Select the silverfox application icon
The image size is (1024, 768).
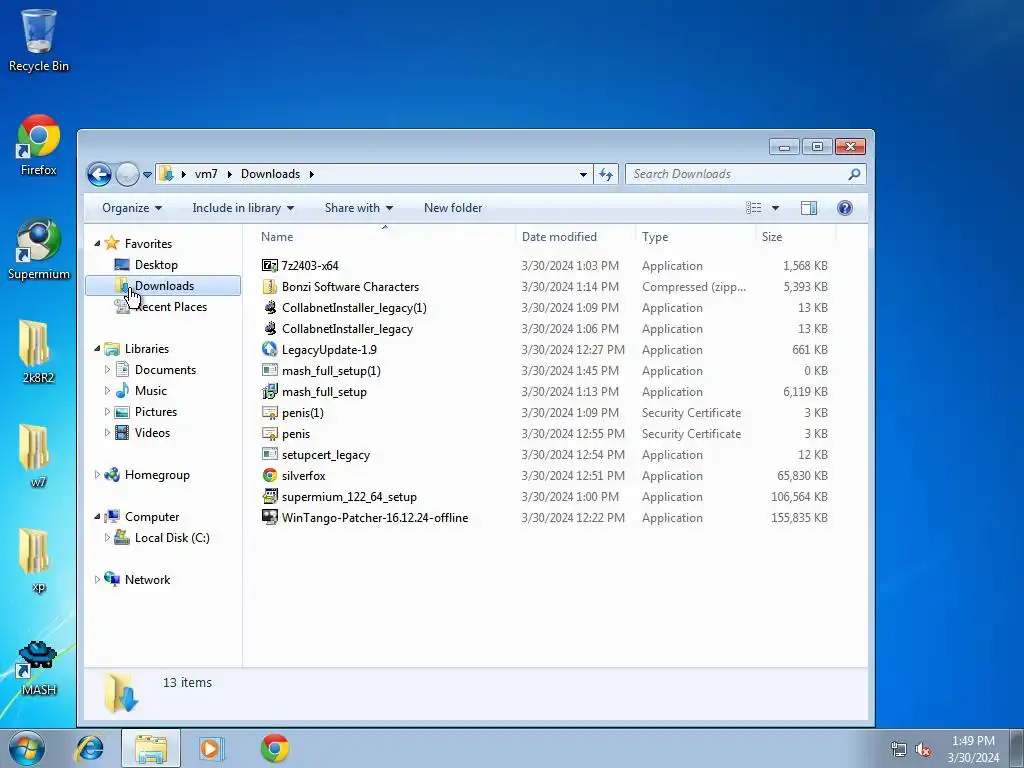tap(270, 475)
